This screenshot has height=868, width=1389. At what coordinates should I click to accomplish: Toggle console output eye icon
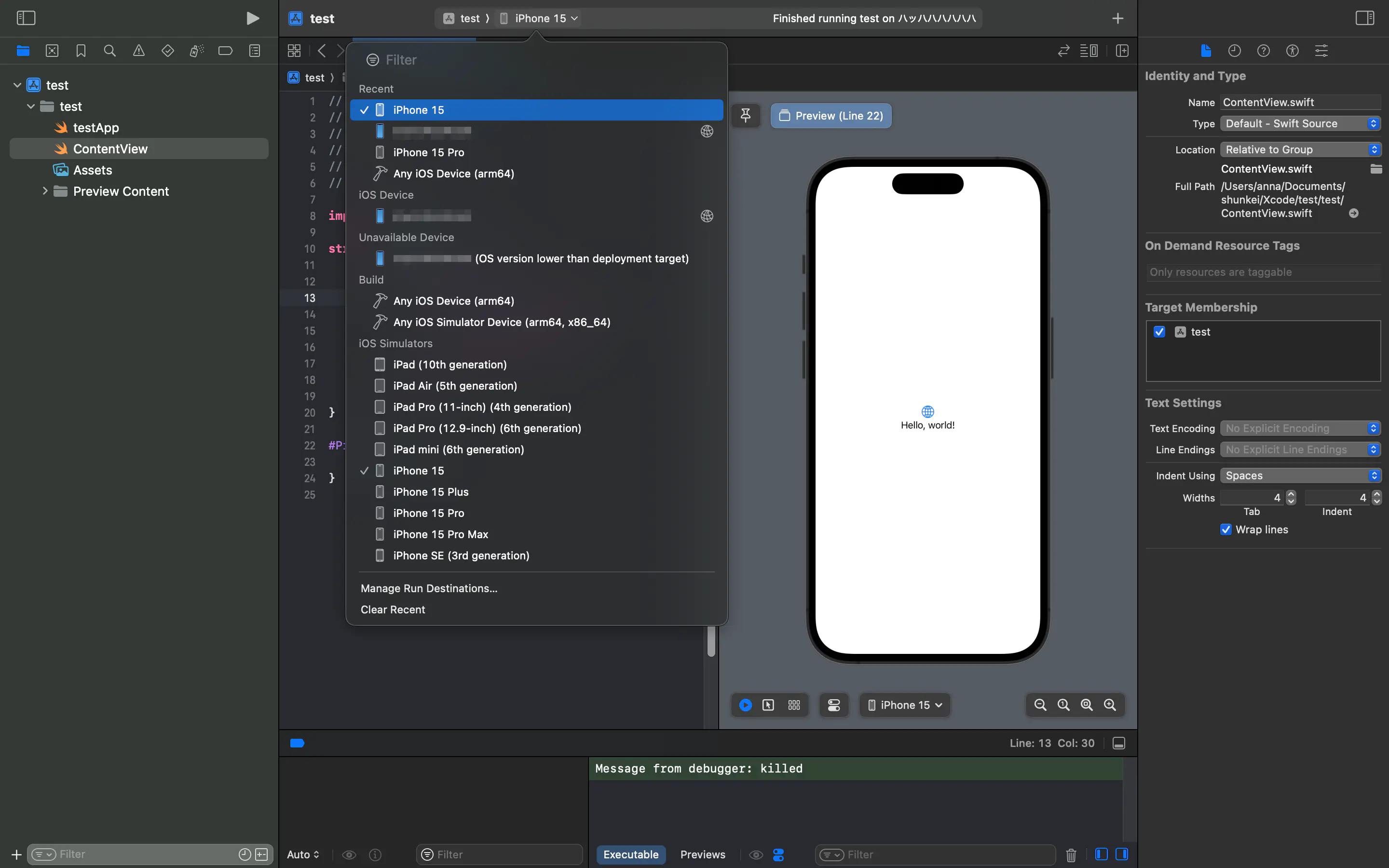756,855
